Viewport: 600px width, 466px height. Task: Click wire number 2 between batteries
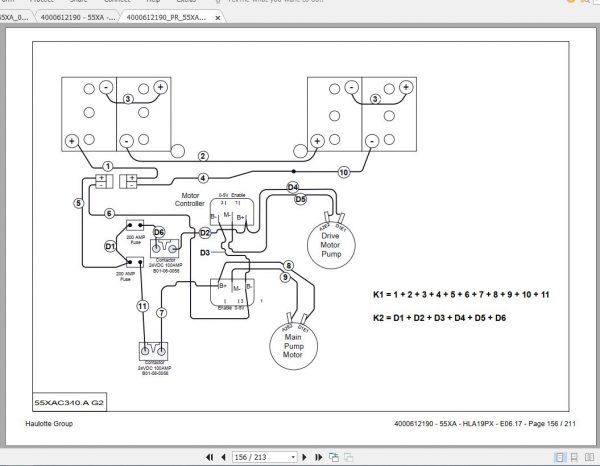pyautogui.click(x=203, y=156)
